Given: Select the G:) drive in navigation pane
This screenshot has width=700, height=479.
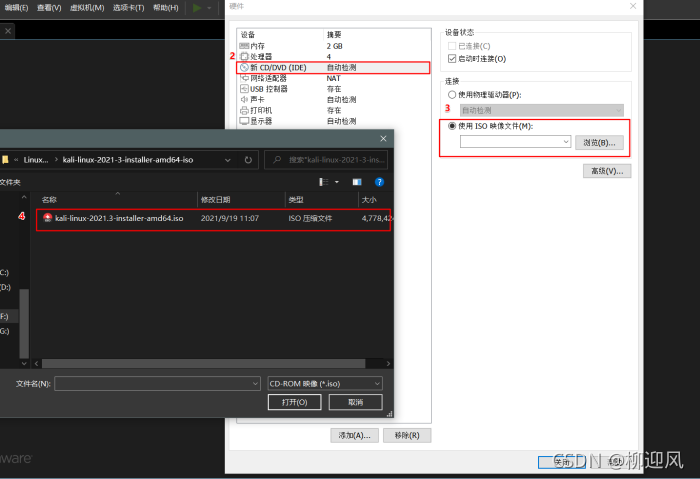Looking at the screenshot, I should coord(4,331).
